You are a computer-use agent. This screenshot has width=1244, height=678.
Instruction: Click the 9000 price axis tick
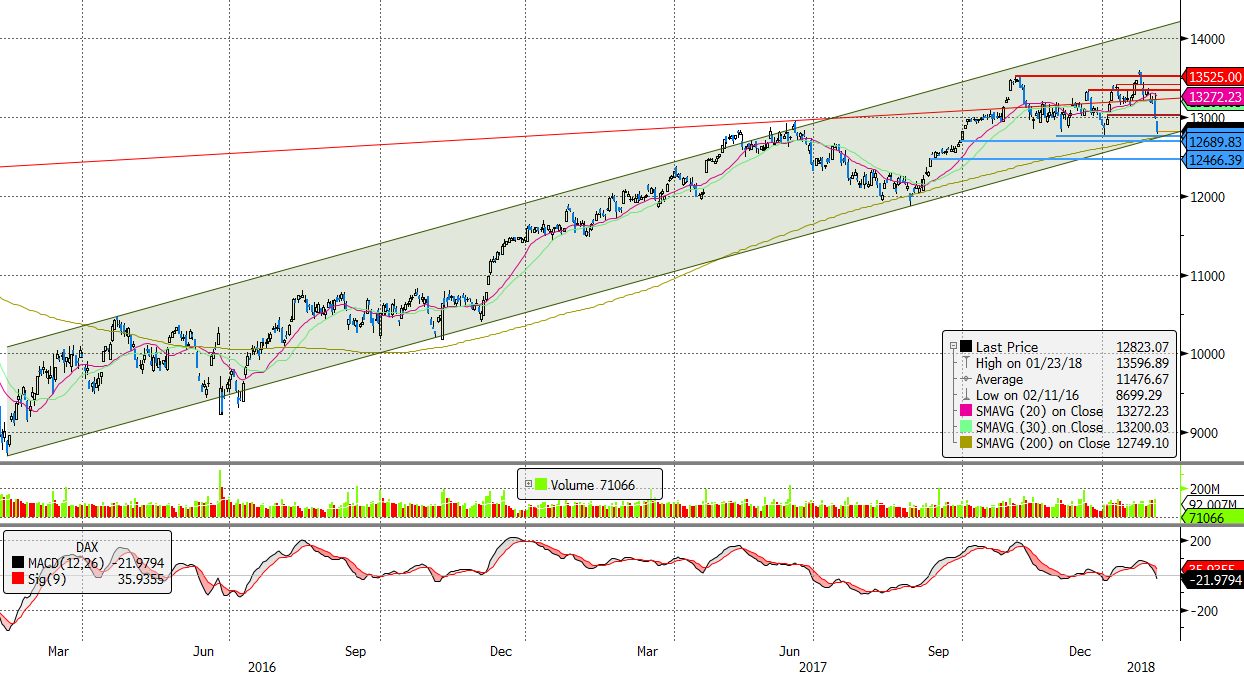click(1205, 433)
